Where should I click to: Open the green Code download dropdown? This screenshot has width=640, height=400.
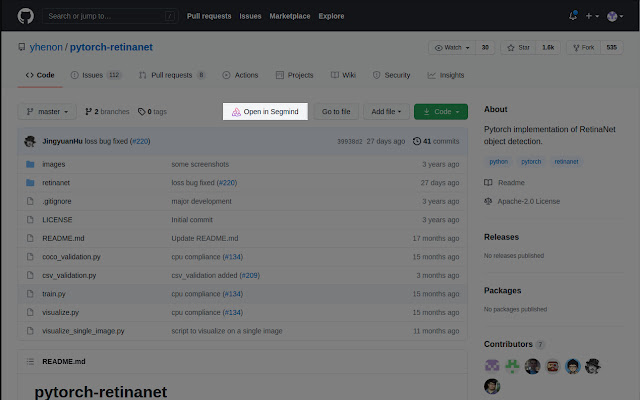[x=441, y=111]
